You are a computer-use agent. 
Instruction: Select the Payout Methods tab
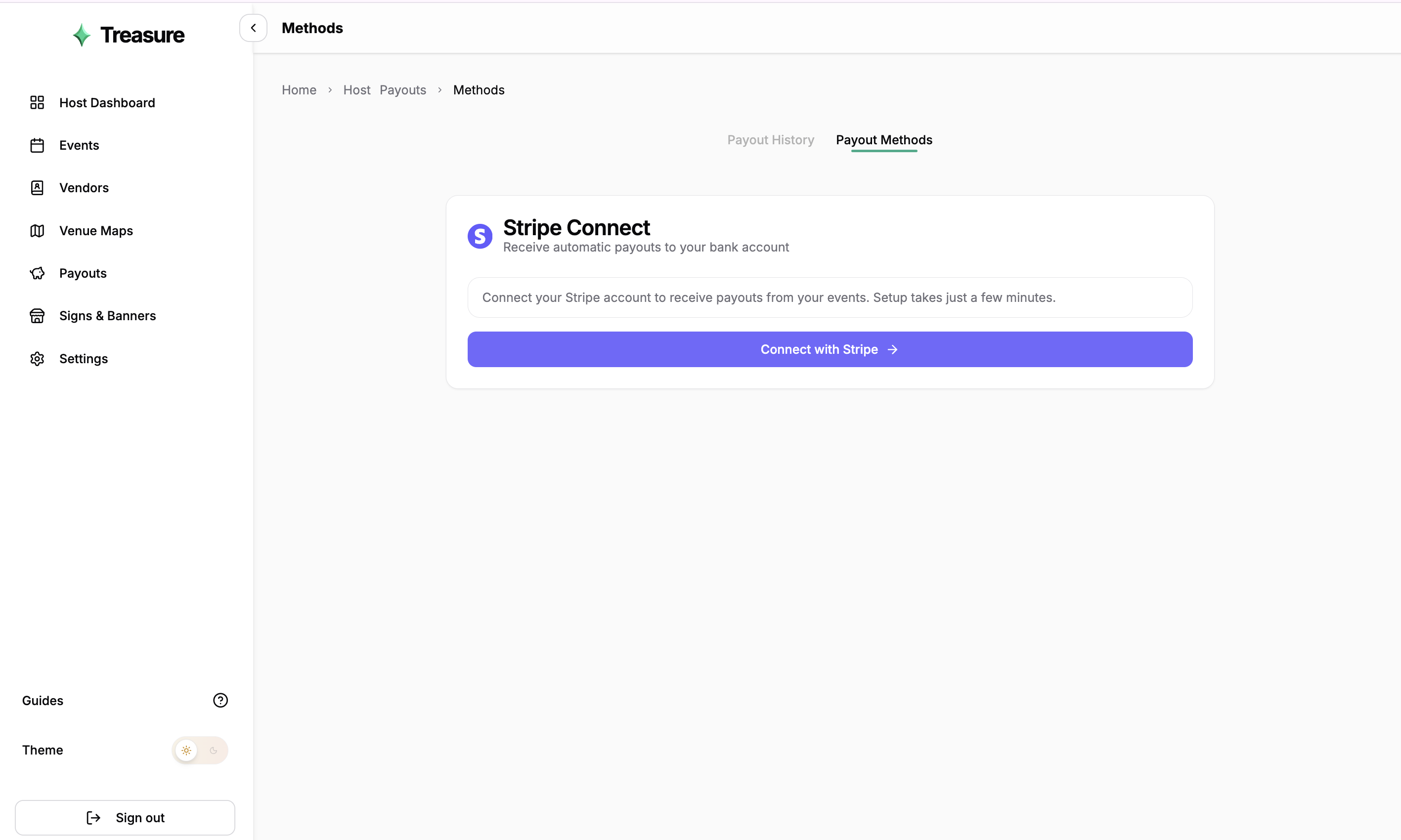(883, 140)
